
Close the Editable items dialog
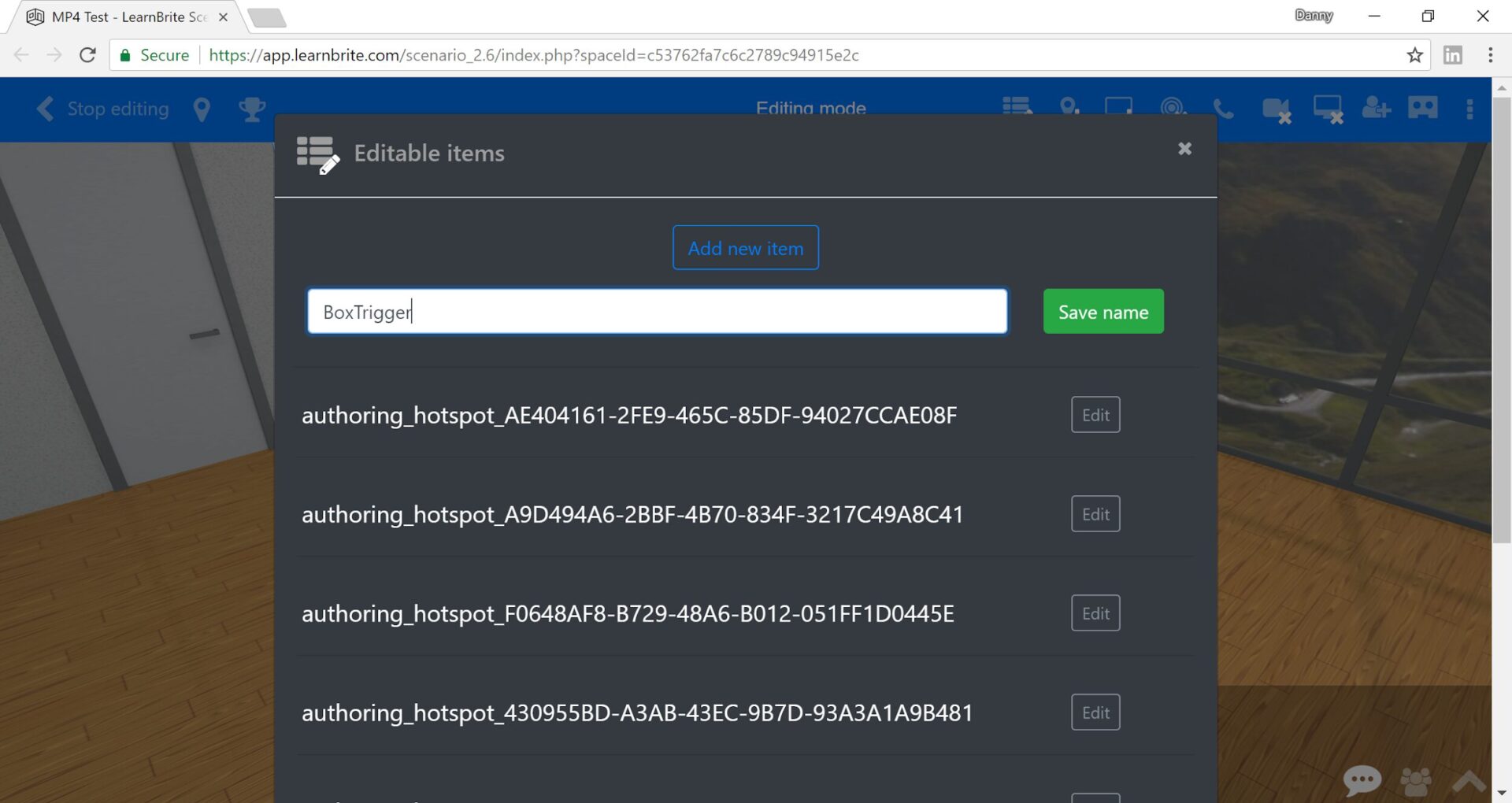[1184, 149]
